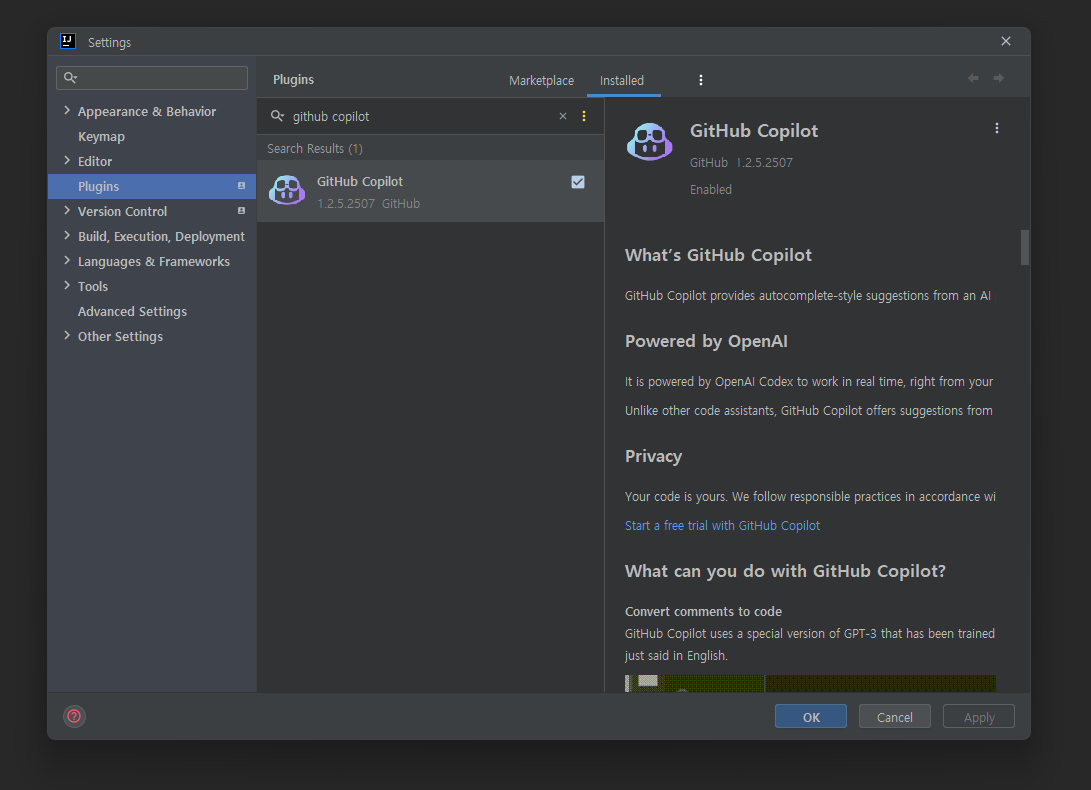
Task: Click the Apply button
Action: (978, 716)
